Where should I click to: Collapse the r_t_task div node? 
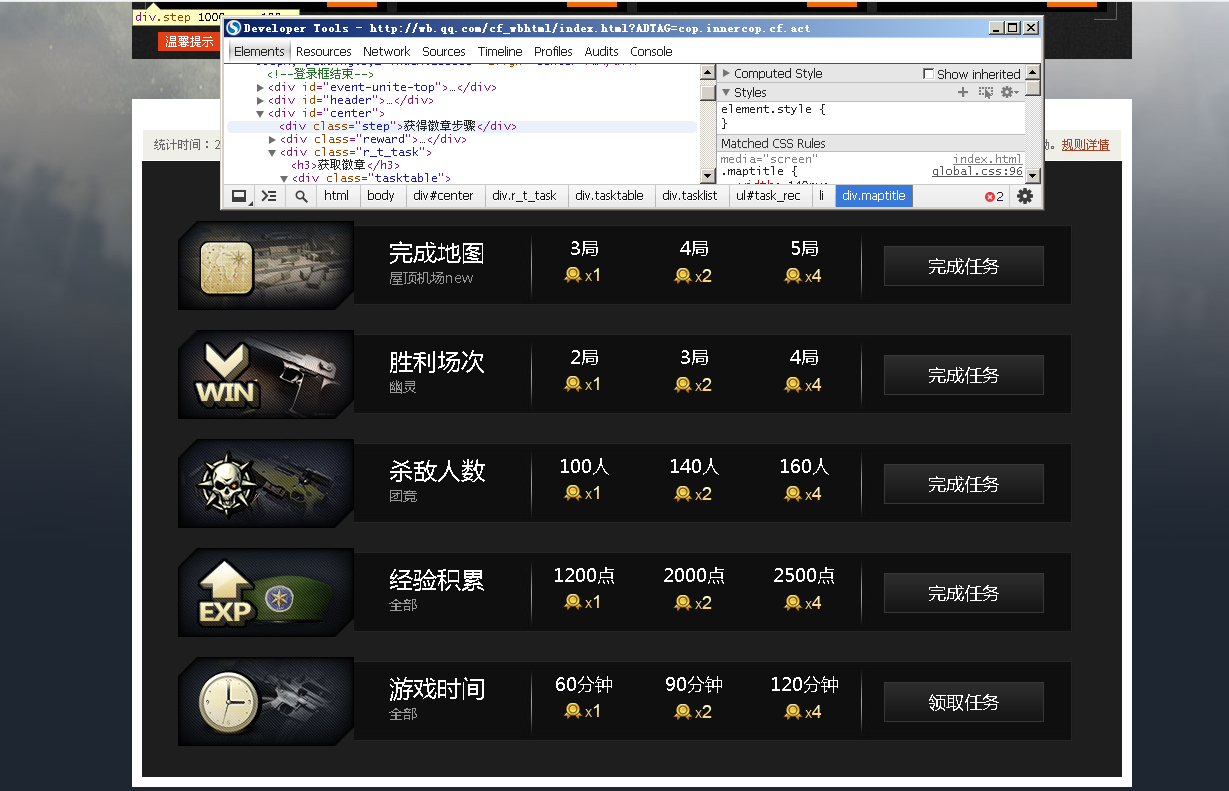point(273,152)
